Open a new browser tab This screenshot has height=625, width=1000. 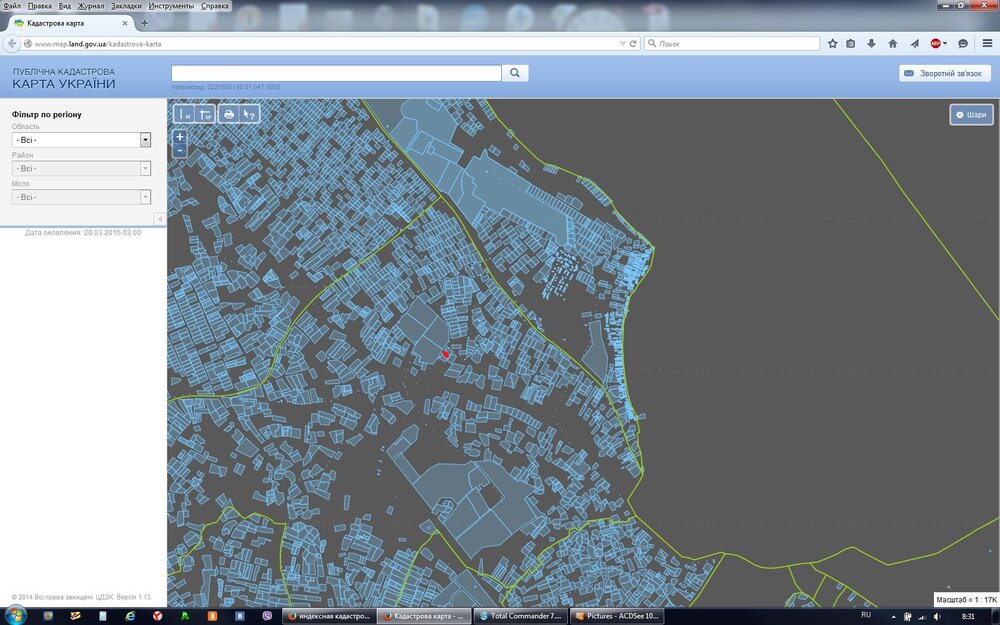[x=144, y=23]
